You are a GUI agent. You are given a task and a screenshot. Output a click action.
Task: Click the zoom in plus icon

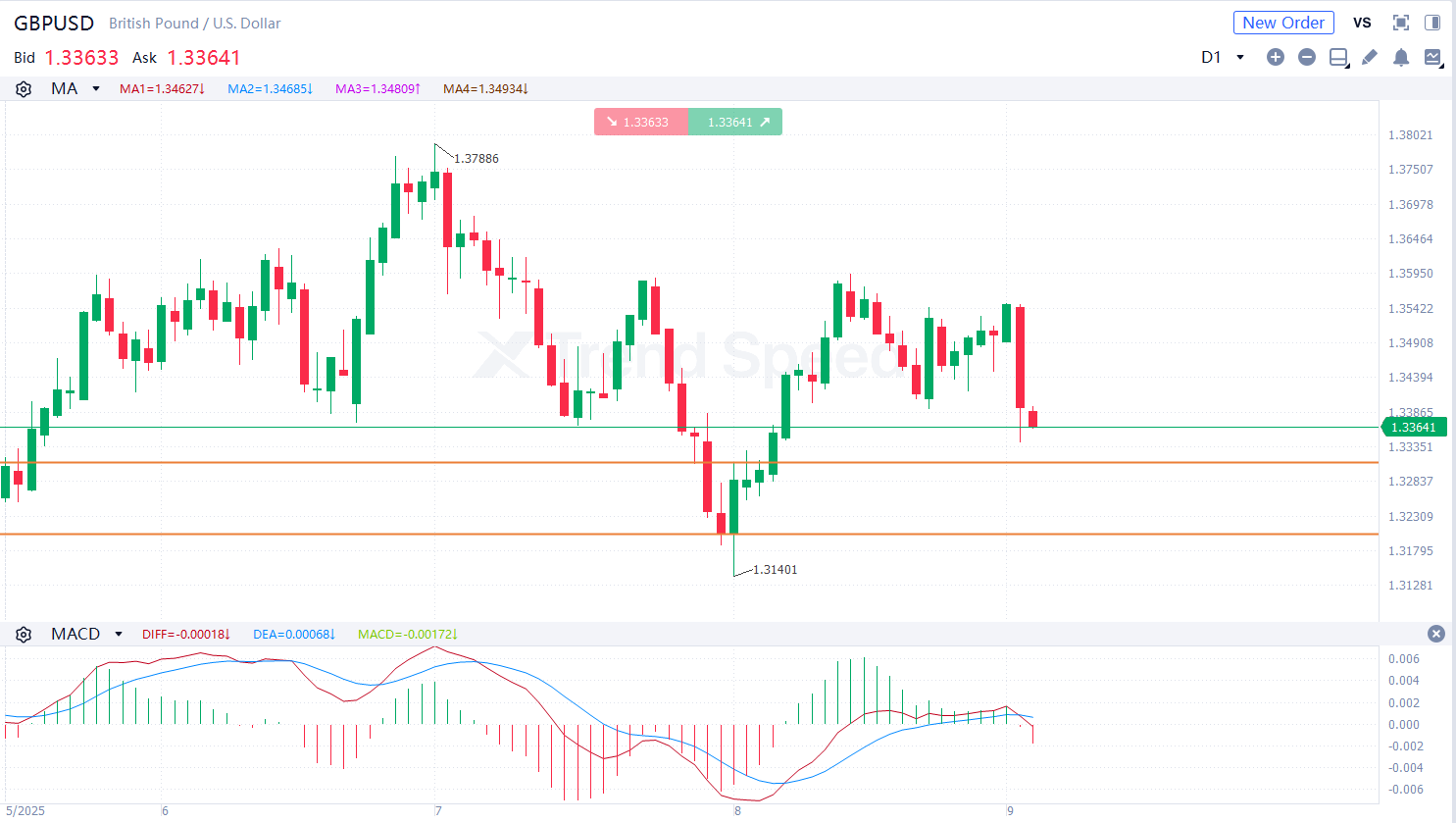[1275, 57]
